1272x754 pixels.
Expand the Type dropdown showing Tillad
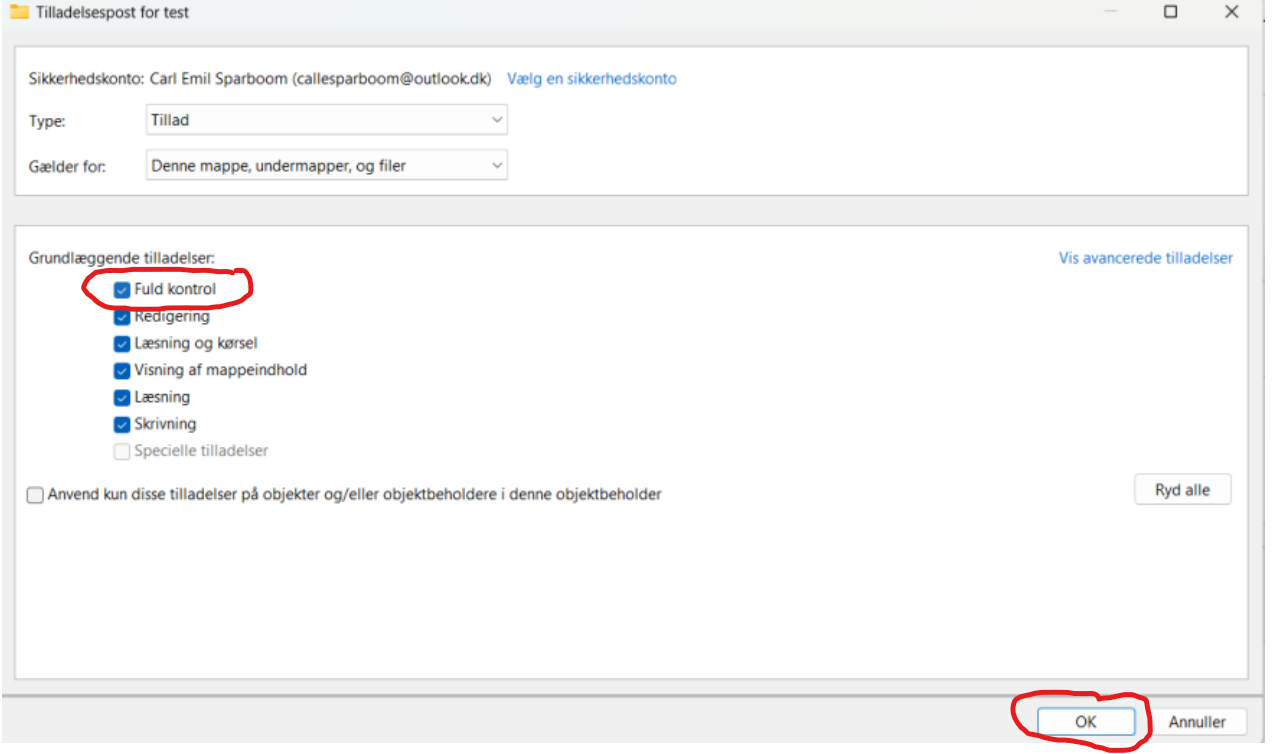(327, 120)
